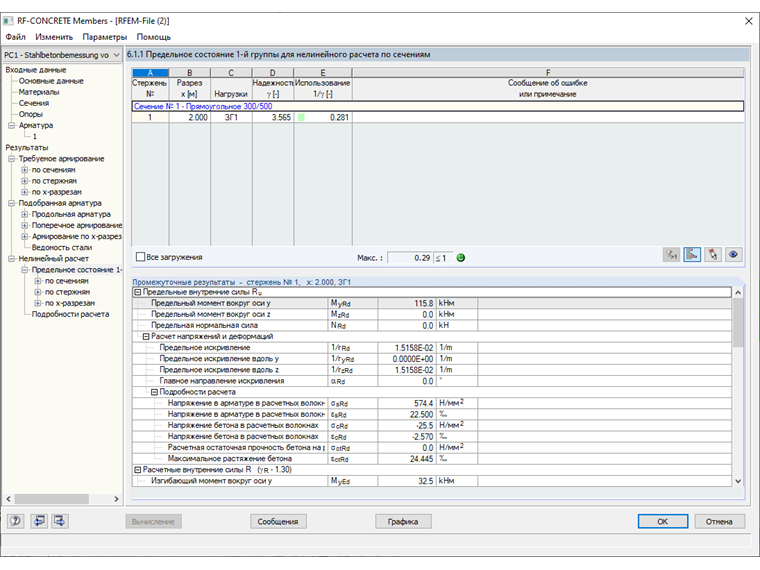
Task: Click the Вычисление button
Action: (153, 522)
